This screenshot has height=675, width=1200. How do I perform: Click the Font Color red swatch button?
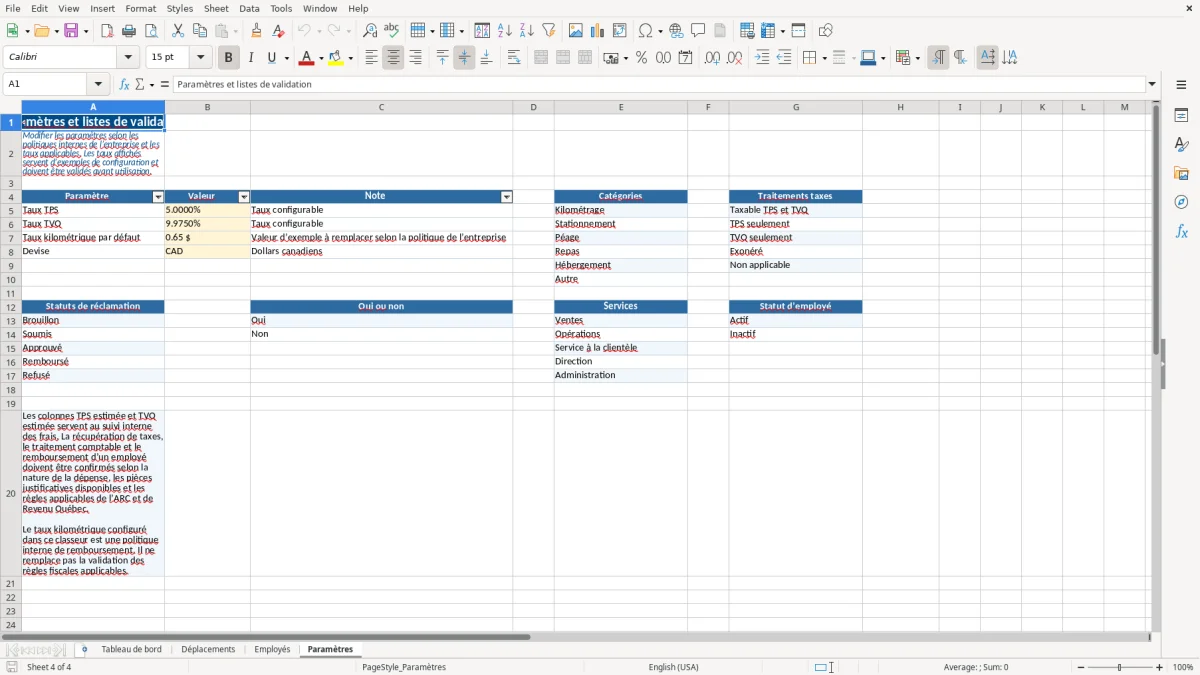306,58
